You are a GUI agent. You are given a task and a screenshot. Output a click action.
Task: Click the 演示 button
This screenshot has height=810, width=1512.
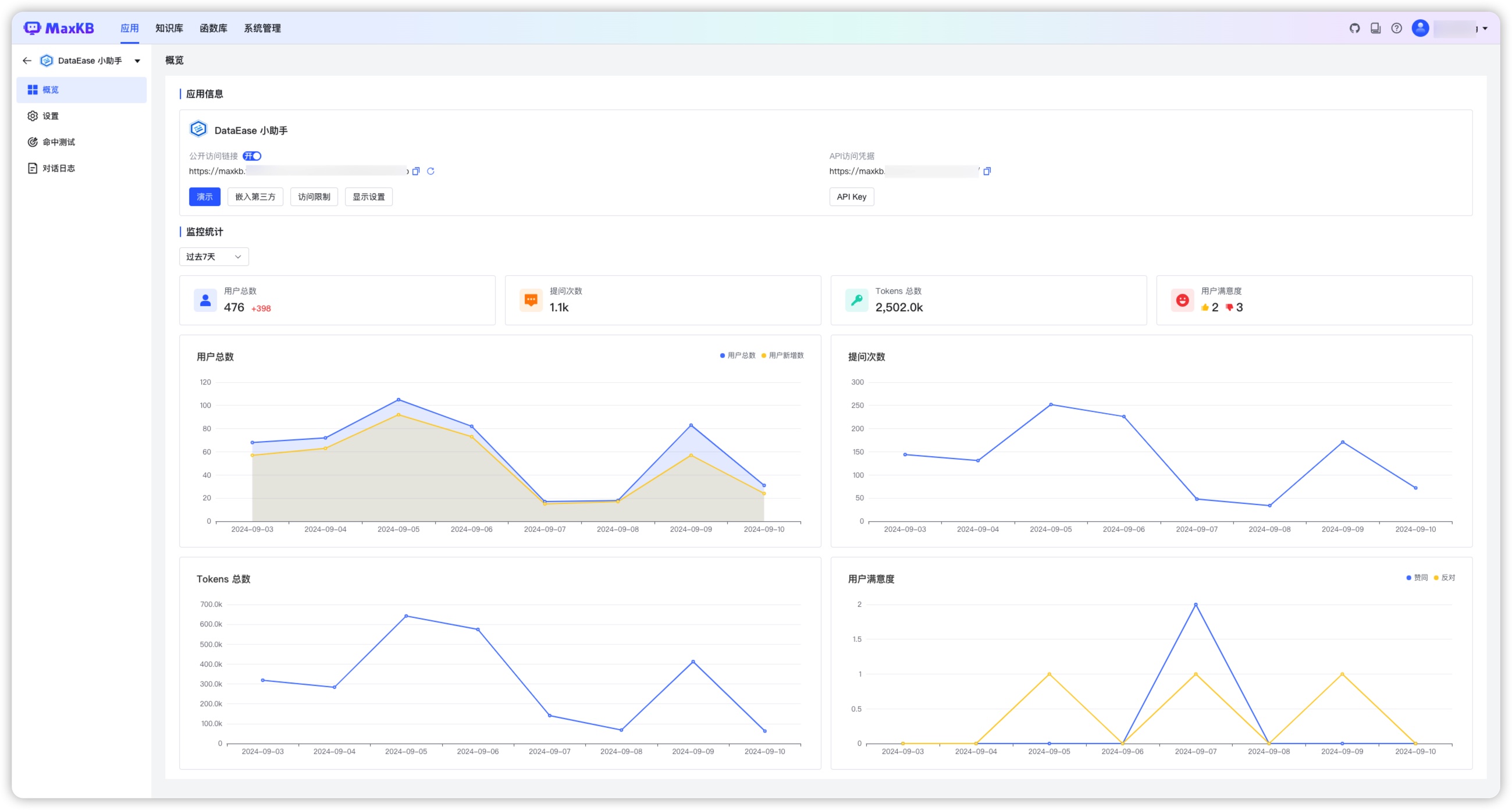coord(204,197)
